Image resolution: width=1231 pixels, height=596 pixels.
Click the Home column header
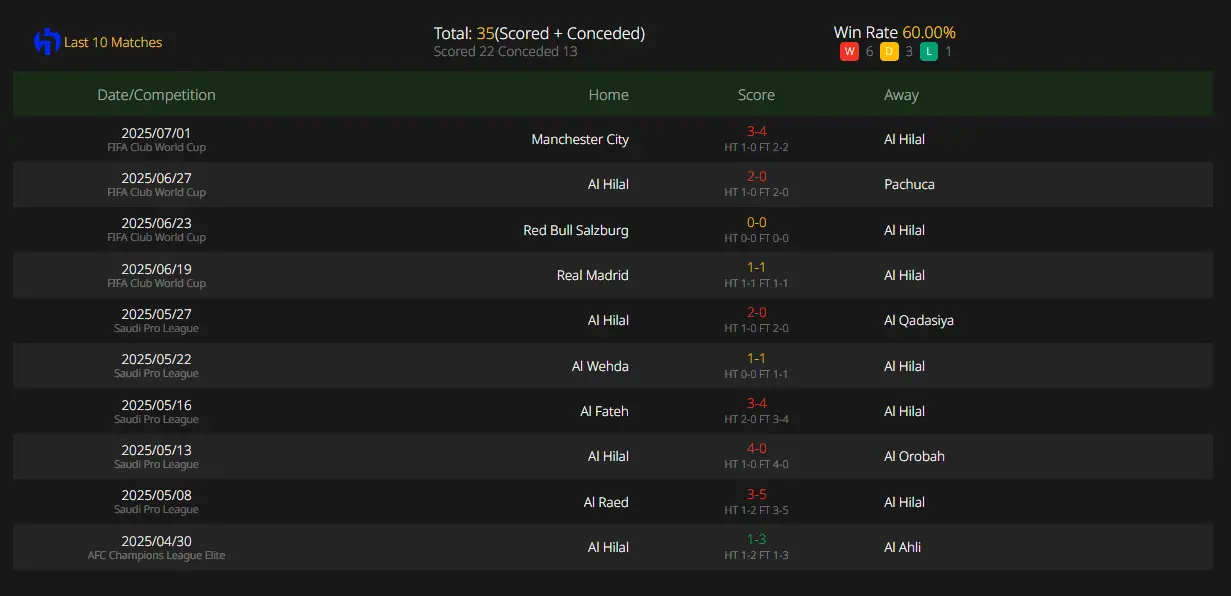point(609,95)
